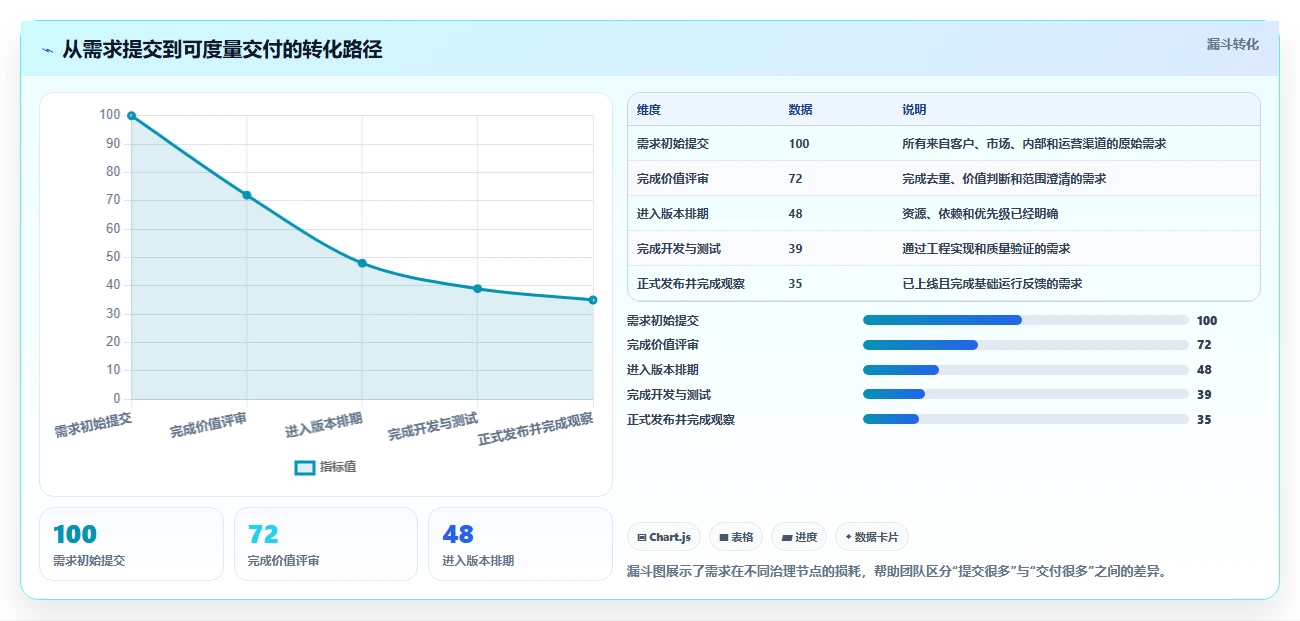This screenshot has height=621, width=1300.
Task: Select the chart data point at value 72
Action: pos(247,195)
